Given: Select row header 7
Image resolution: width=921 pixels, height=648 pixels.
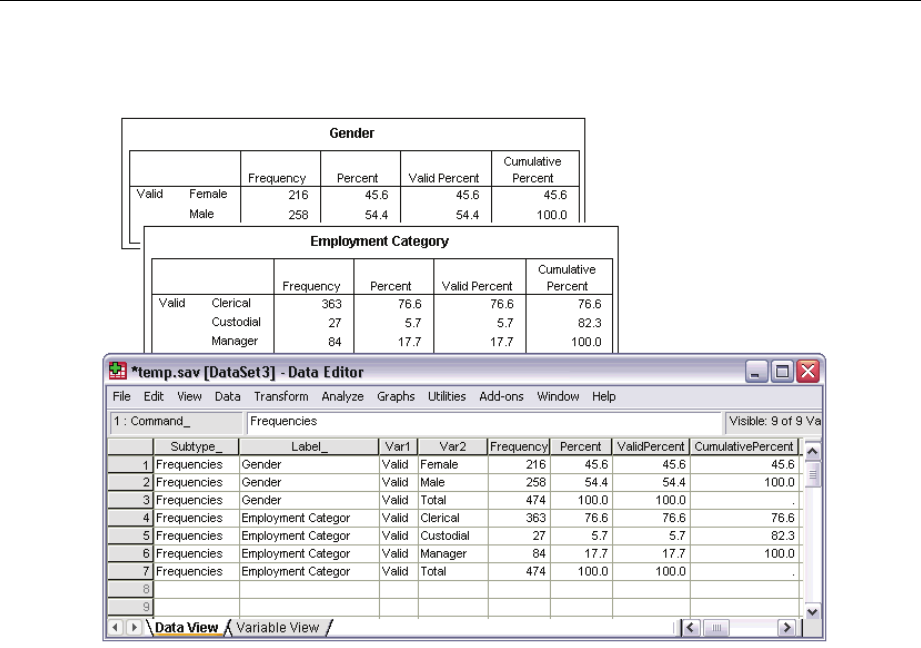Looking at the screenshot, I should (130, 572).
